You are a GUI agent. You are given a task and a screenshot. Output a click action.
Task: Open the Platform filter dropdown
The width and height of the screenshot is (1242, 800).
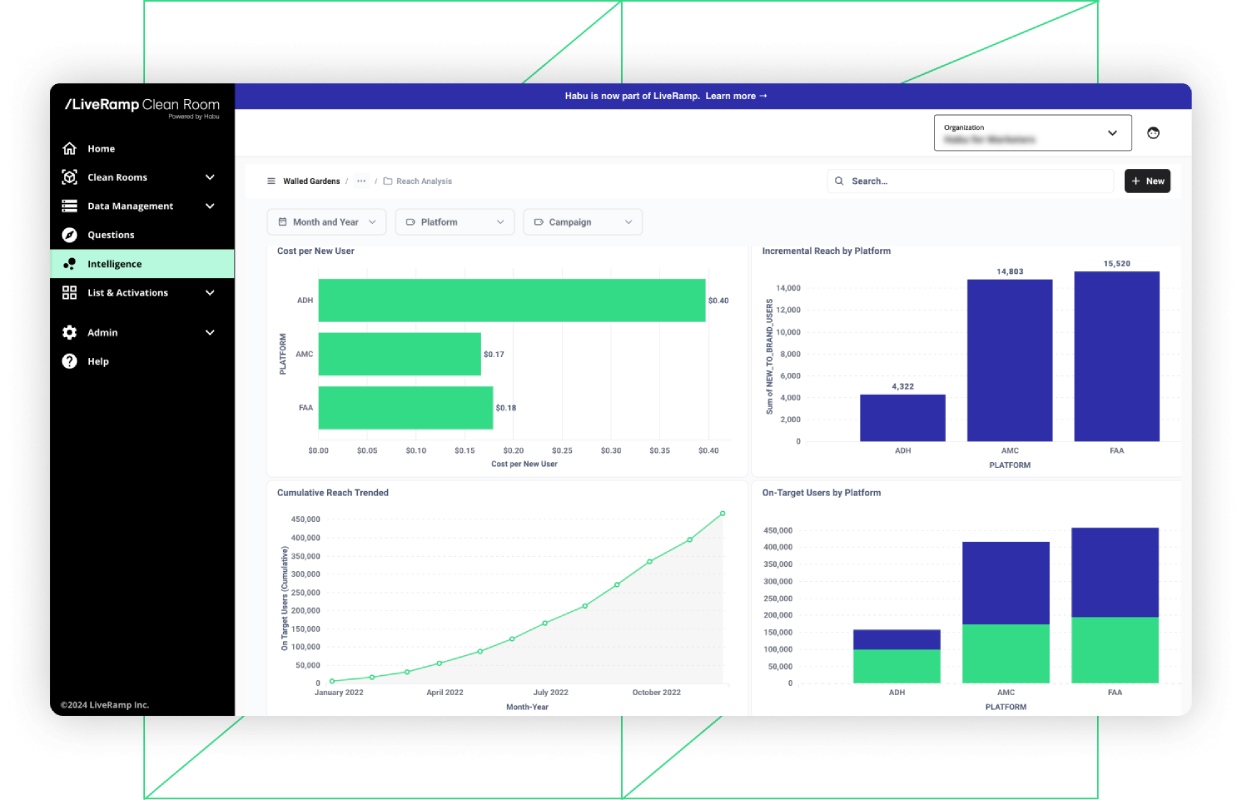(455, 222)
